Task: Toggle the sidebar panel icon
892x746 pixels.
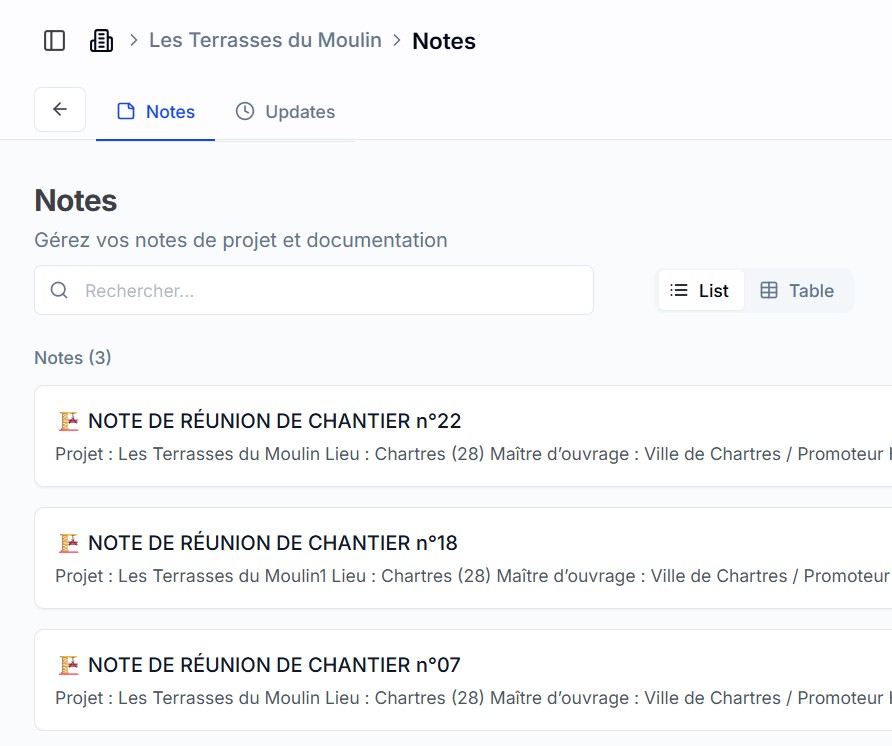Action: pos(55,40)
